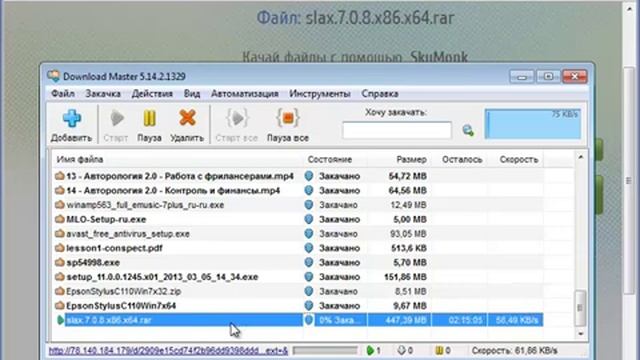The width and height of the screenshot is (640, 360).
Task: Open the Вид menu
Action: click(x=192, y=94)
